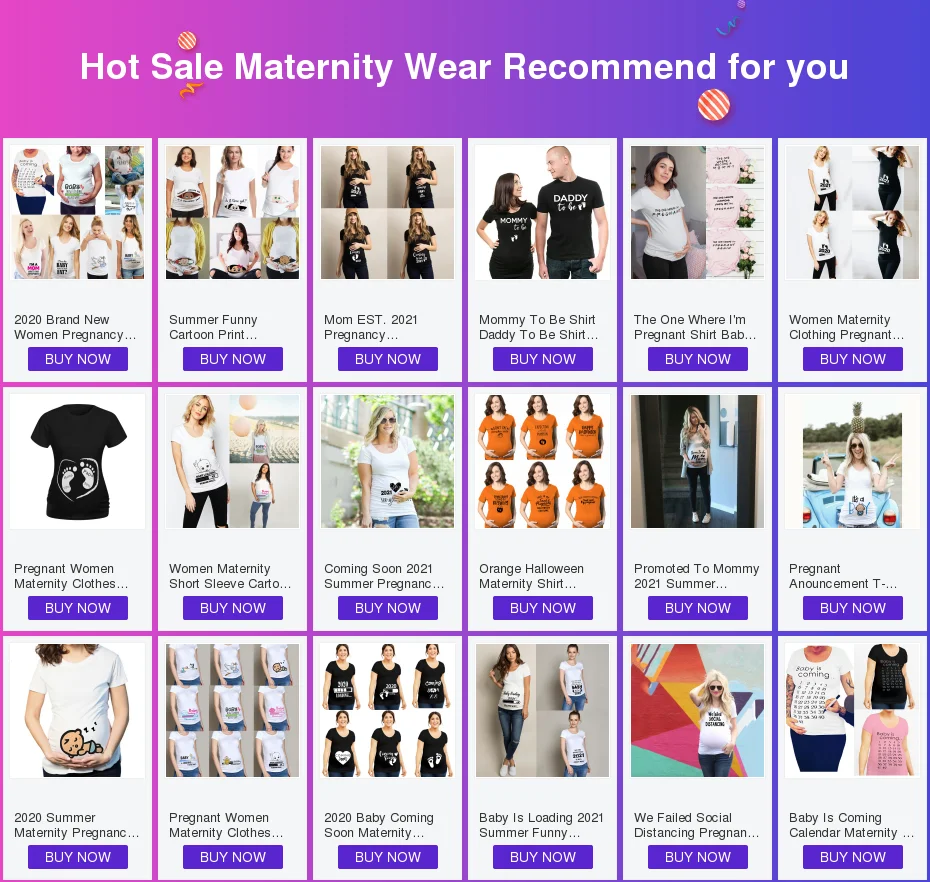930x882 pixels.
Task: Click the black footprint heart t-shirt thumbnail
Action: (78, 461)
